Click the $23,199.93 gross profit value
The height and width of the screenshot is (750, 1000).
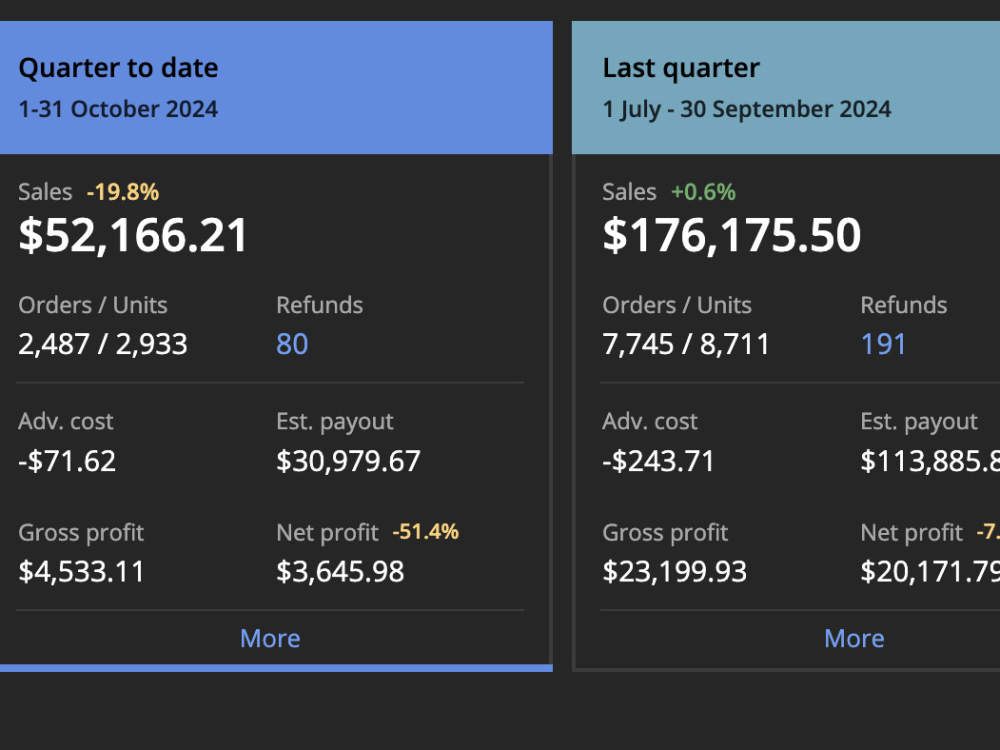(675, 571)
